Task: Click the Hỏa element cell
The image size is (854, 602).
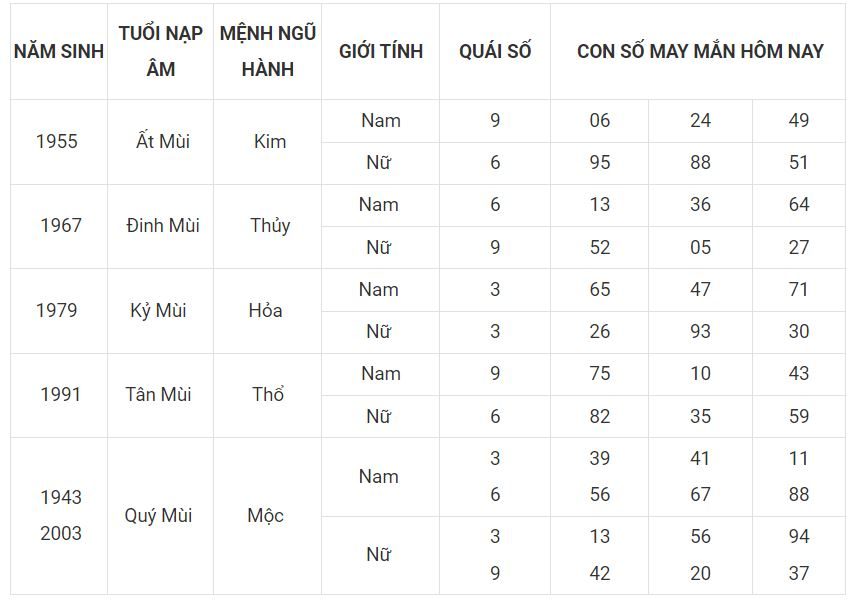Action: coord(267,311)
